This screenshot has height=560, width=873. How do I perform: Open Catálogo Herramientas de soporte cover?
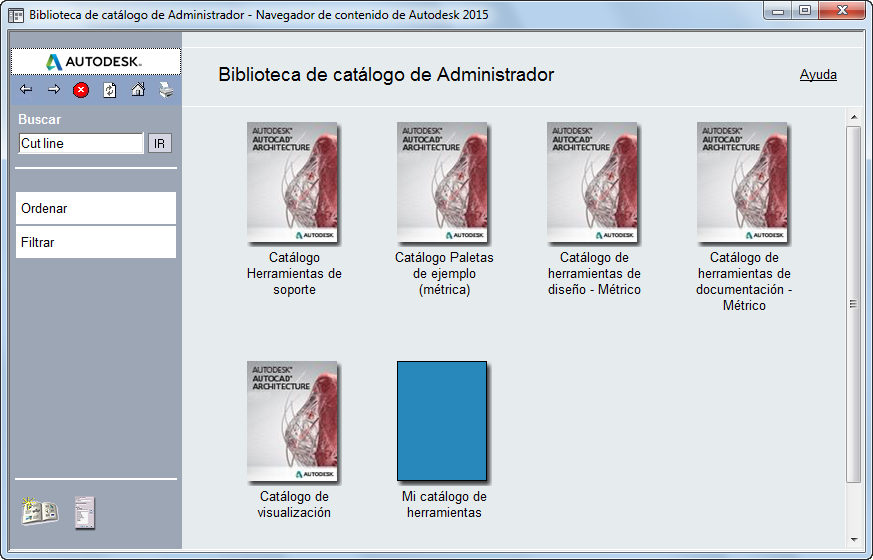(x=292, y=183)
